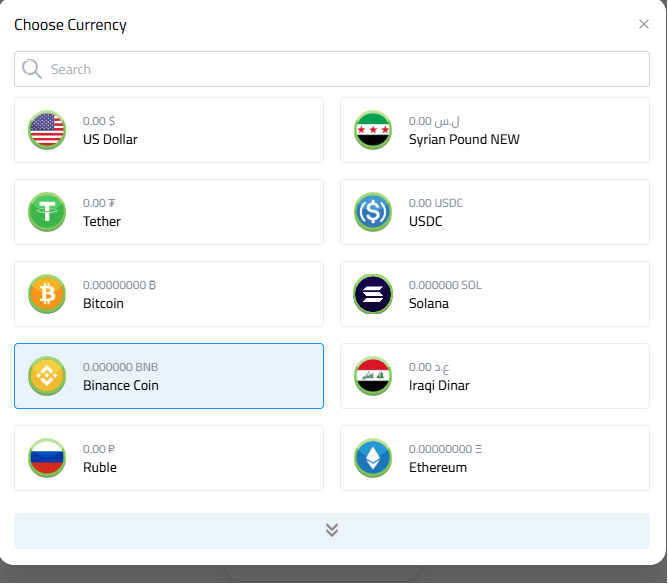Click the 0.00 ع.د Iraqi balance
The image size is (668, 584).
(x=429, y=367)
